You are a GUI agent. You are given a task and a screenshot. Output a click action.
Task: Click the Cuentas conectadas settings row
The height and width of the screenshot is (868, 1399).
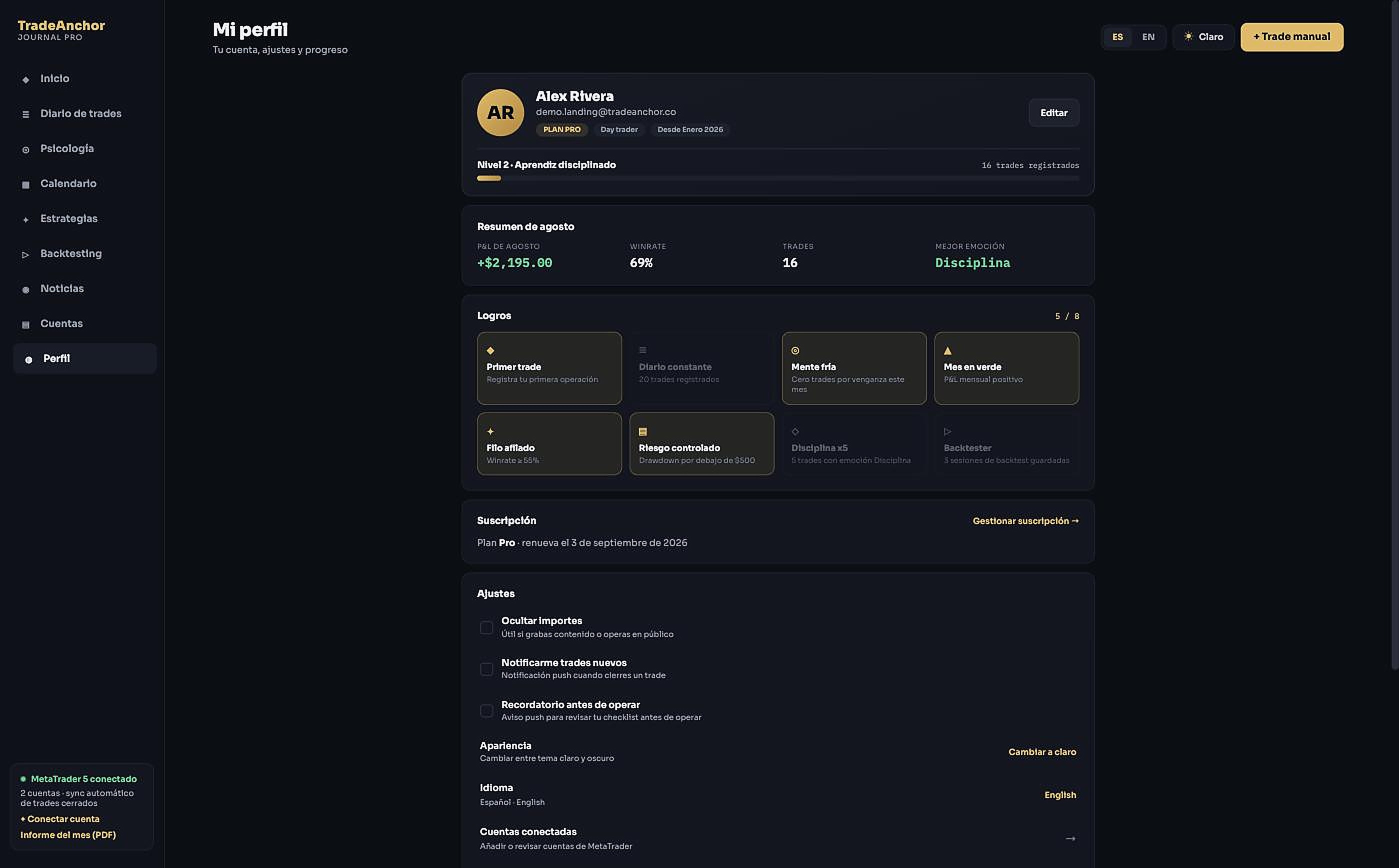[777, 838]
